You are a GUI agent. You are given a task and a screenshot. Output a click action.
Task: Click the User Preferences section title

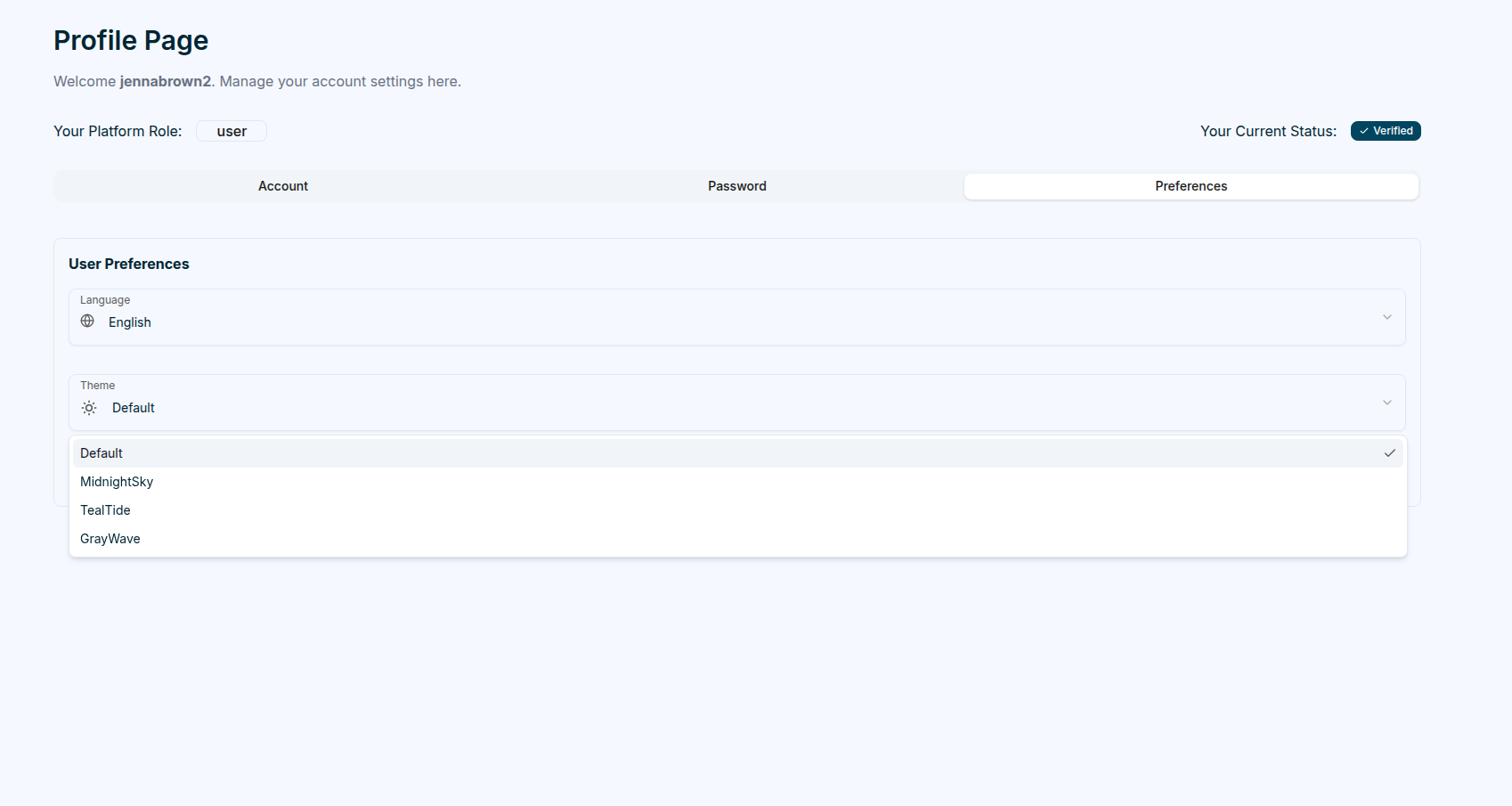pos(129,264)
